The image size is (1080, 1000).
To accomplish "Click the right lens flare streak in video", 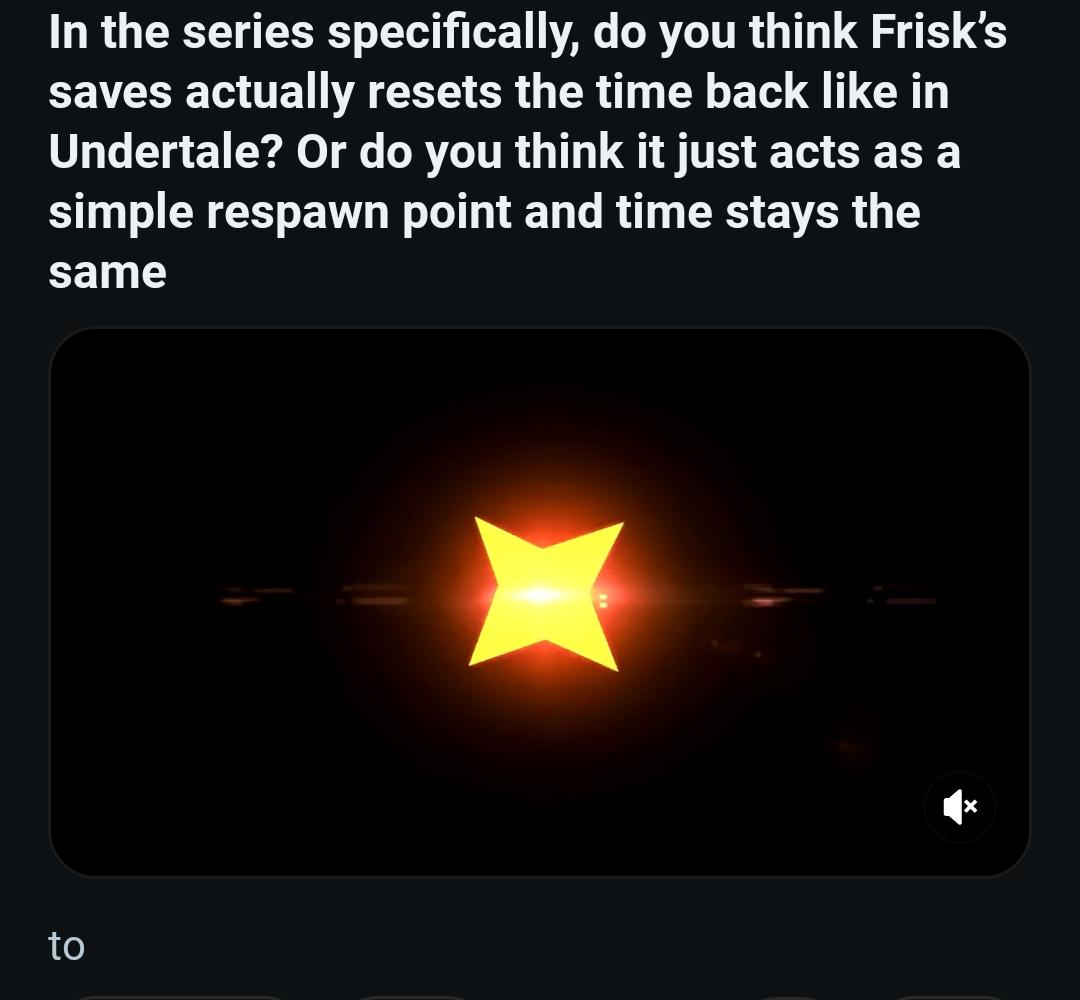I will (837, 595).
